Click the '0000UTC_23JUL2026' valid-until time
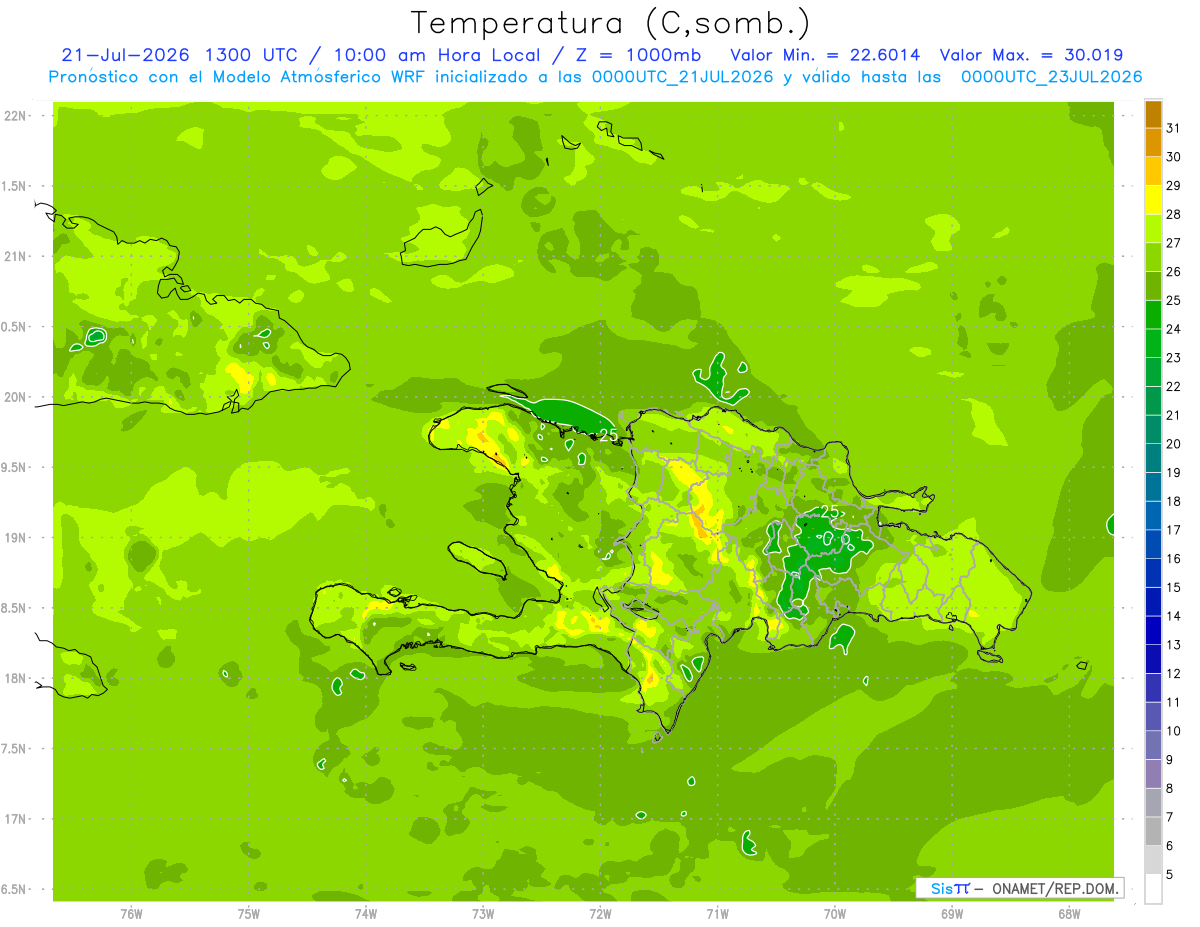Screen dimensions: 1200x927 tap(1051, 77)
